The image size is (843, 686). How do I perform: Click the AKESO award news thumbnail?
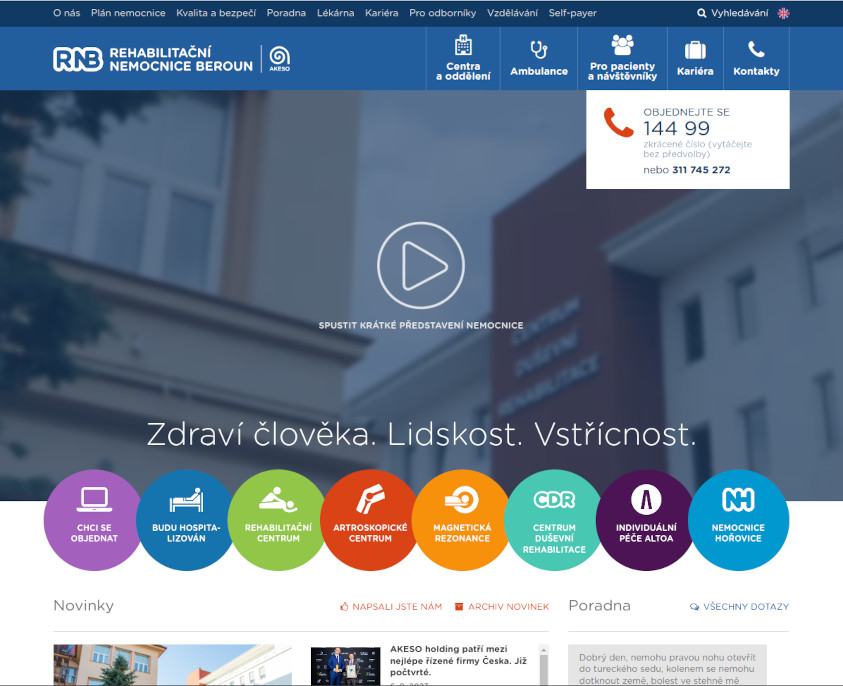click(346, 666)
